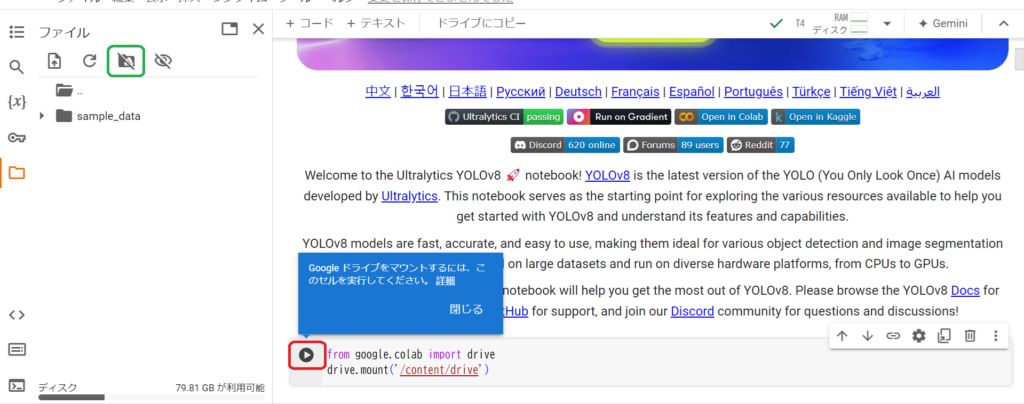Go to parent directory '..' folder
The width and height of the screenshot is (1024, 404).
click(x=69, y=91)
